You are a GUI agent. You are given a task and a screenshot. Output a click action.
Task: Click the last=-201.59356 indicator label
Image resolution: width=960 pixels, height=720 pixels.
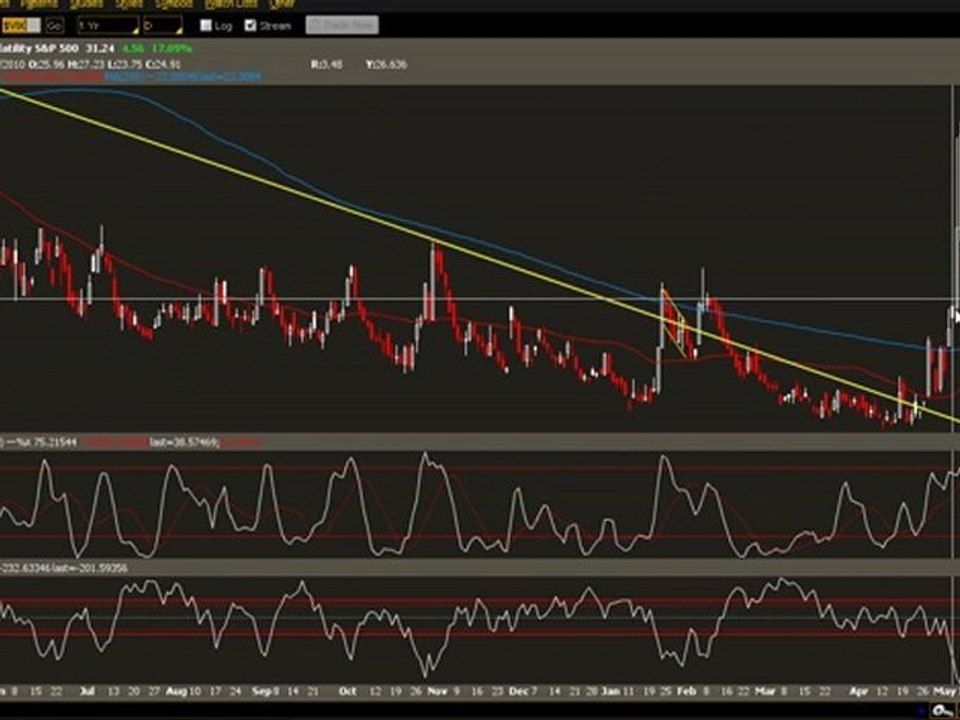point(90,568)
